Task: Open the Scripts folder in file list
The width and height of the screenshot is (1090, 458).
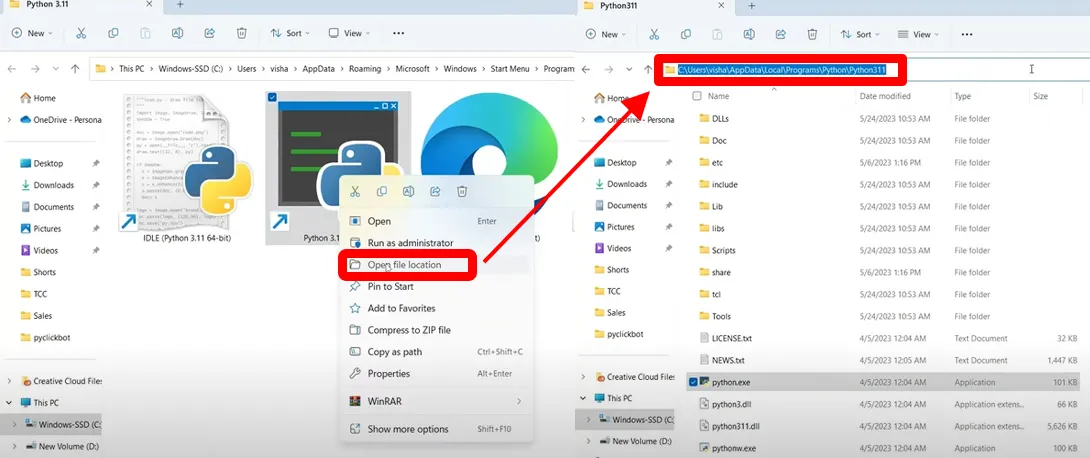Action: (x=723, y=250)
